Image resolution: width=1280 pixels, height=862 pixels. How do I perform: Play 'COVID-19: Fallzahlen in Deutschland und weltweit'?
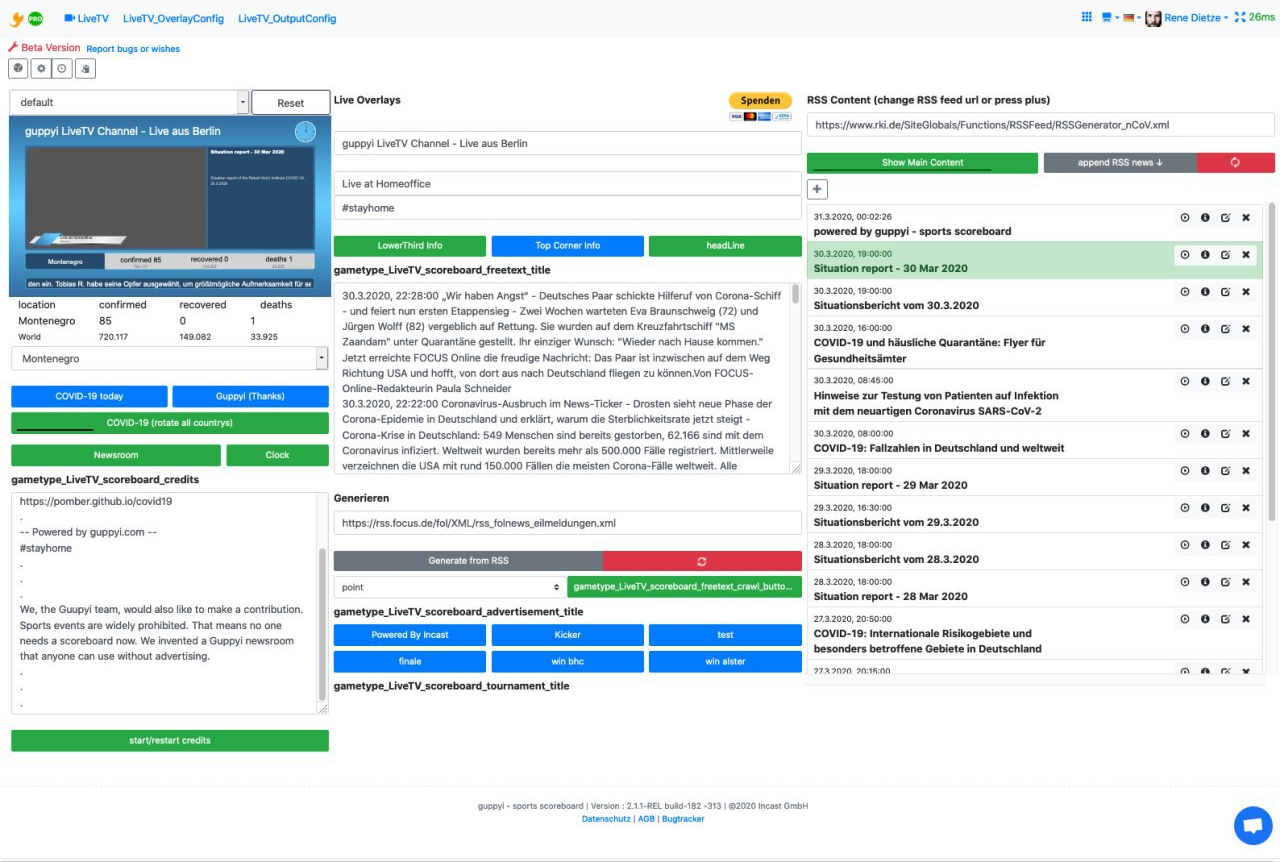coord(1185,434)
